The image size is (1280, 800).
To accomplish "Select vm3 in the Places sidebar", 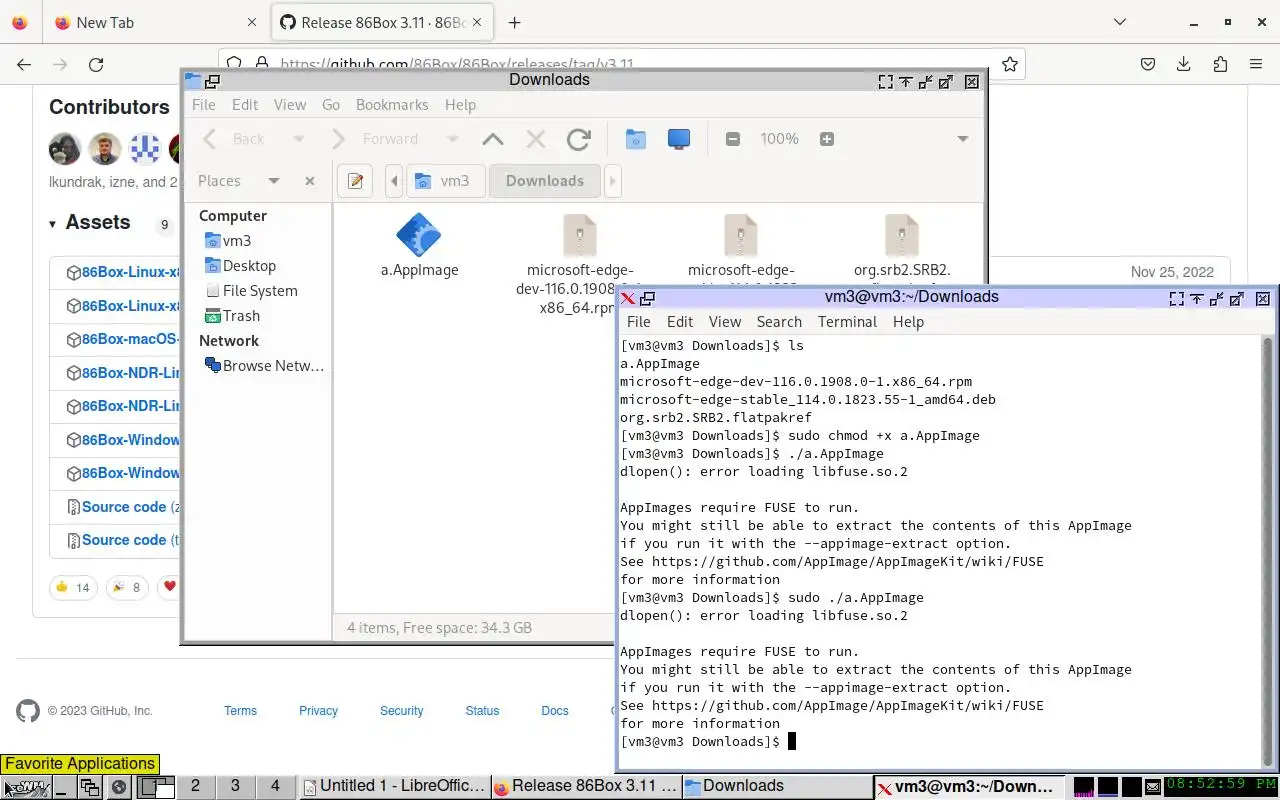I will (228, 241).
